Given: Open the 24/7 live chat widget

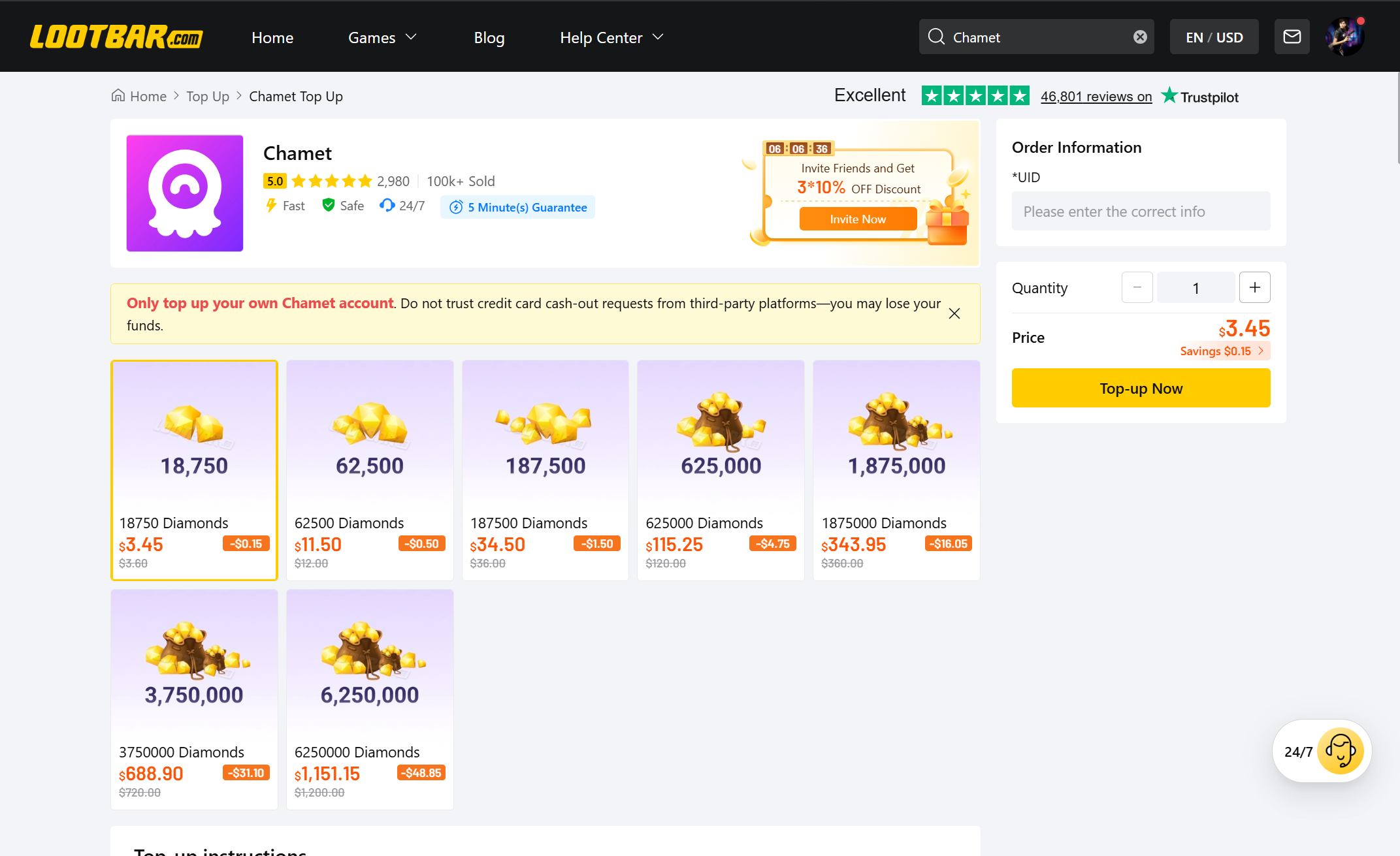Looking at the screenshot, I should click(1322, 751).
